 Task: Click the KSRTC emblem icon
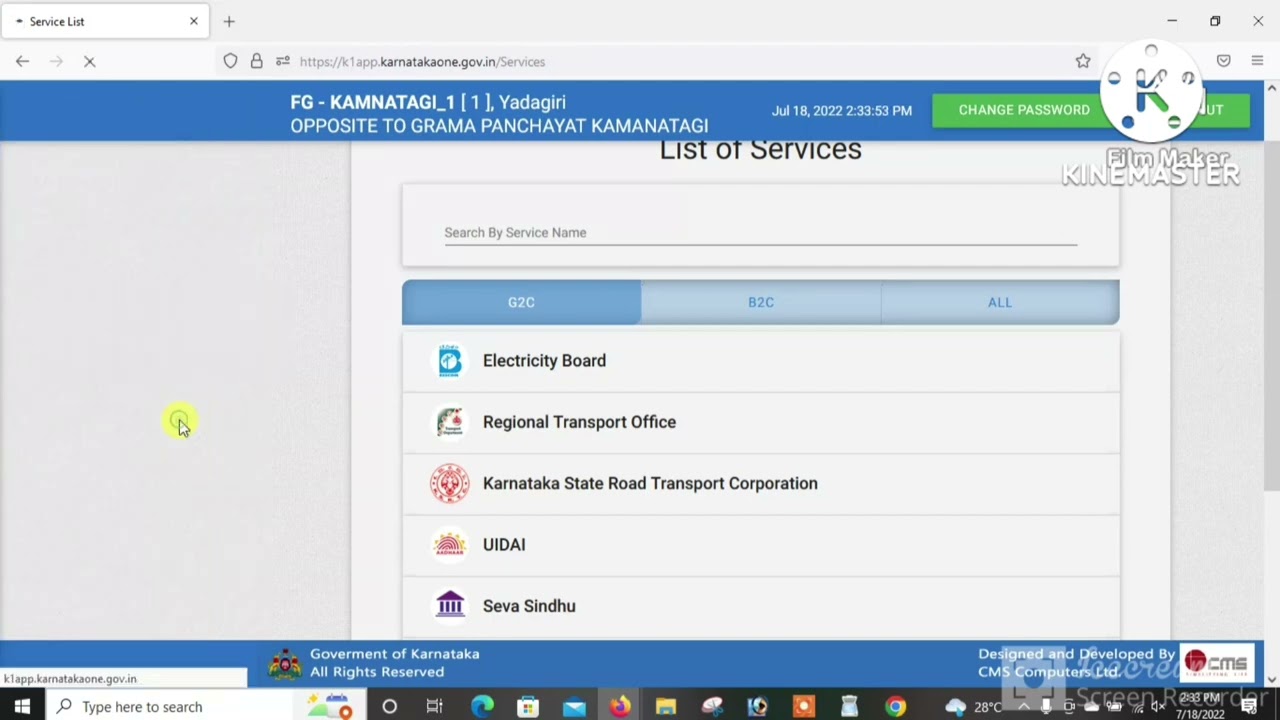tap(450, 483)
